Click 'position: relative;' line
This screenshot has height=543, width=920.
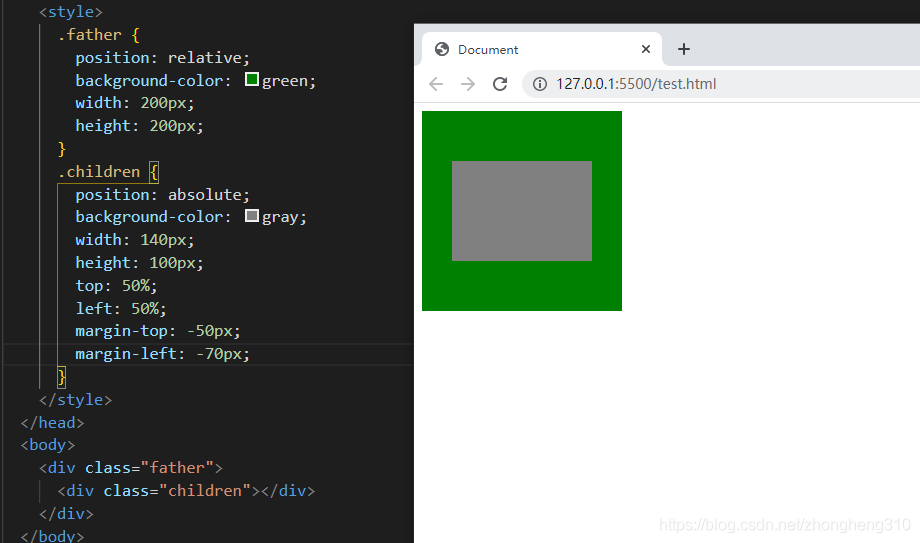(163, 58)
